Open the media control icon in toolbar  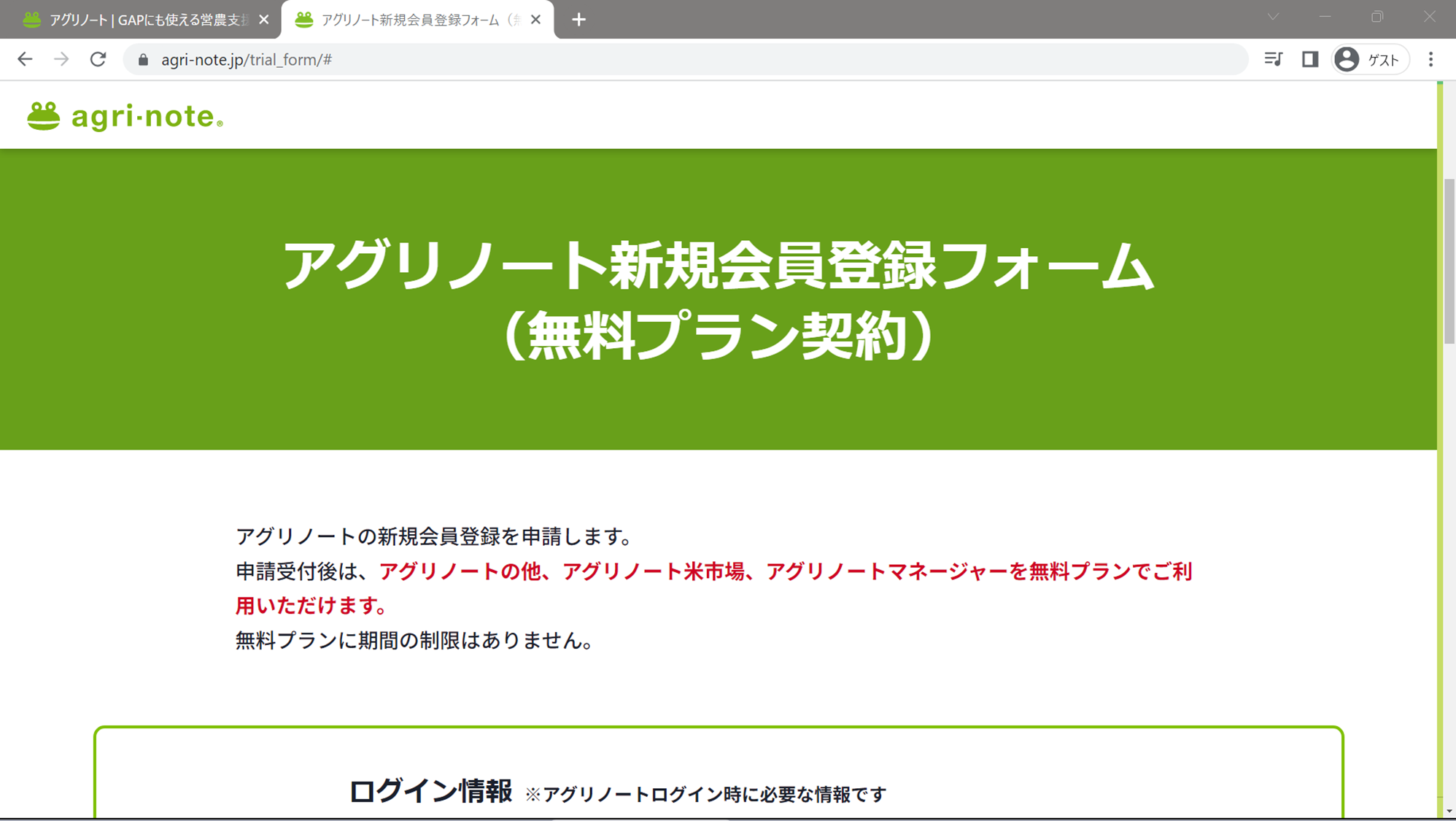pyautogui.click(x=1274, y=59)
